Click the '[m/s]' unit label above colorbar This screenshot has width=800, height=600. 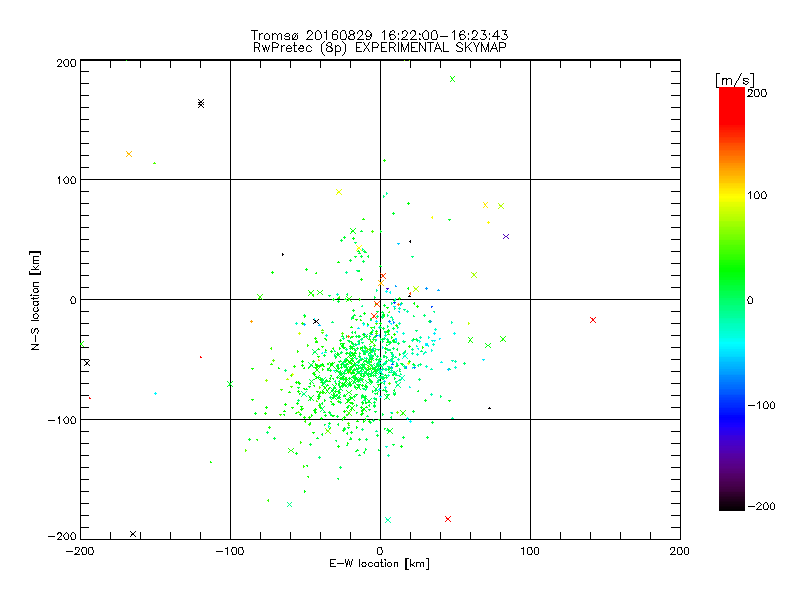735,80
